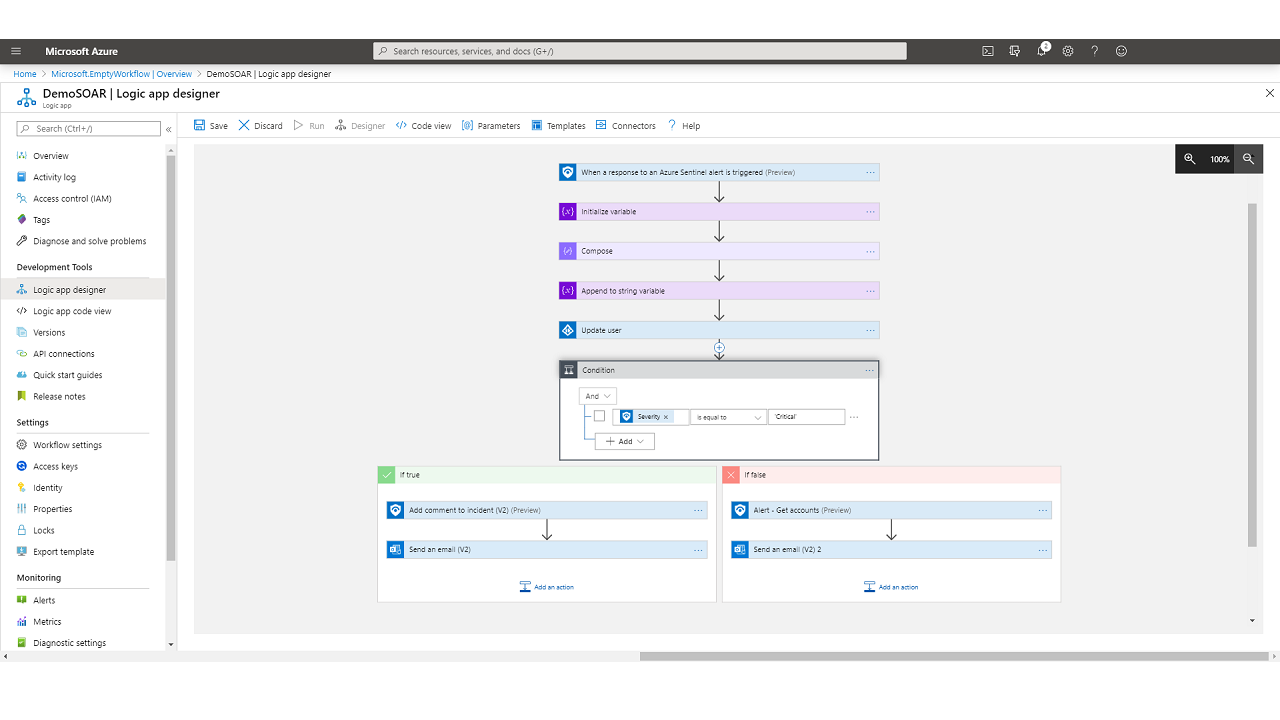The height and width of the screenshot is (720, 1280).
Task: Click the Append to string variable icon
Action: click(568, 291)
